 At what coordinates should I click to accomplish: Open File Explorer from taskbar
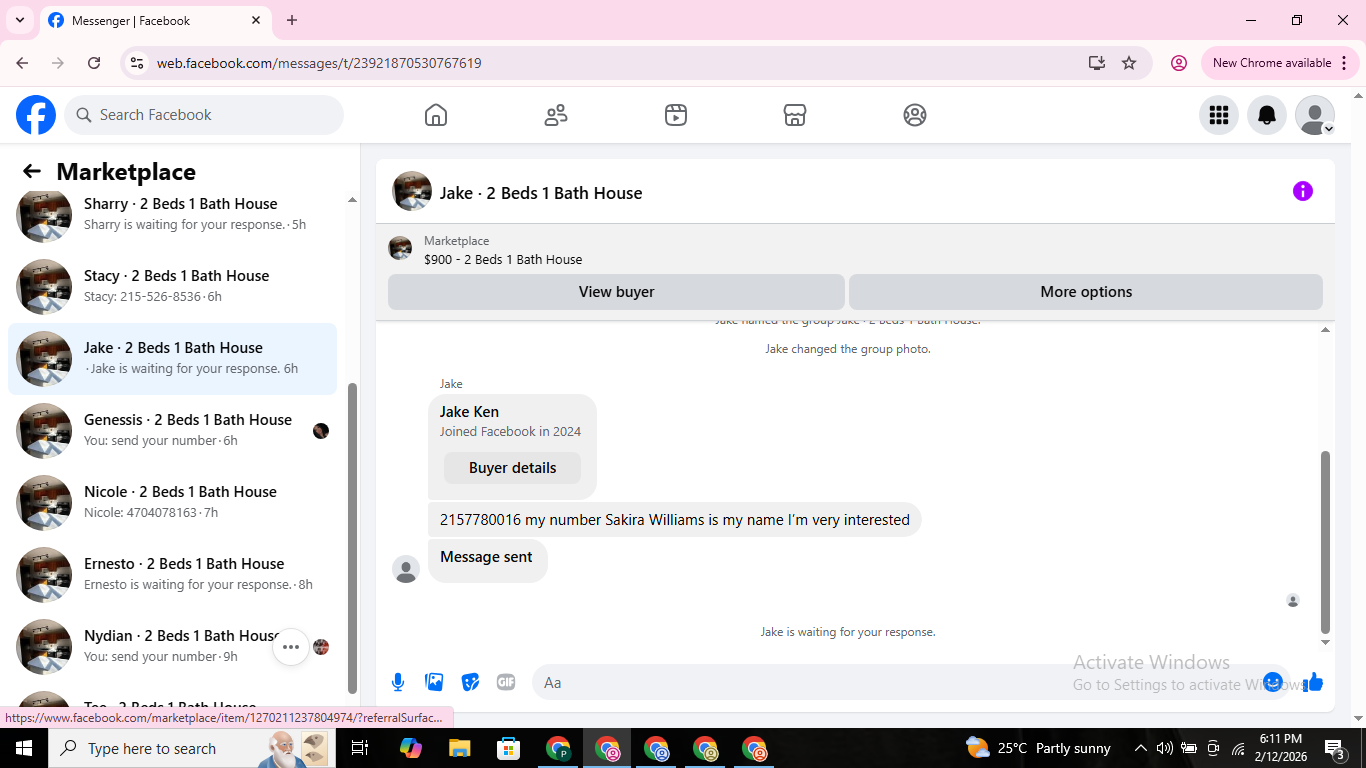[x=459, y=748]
